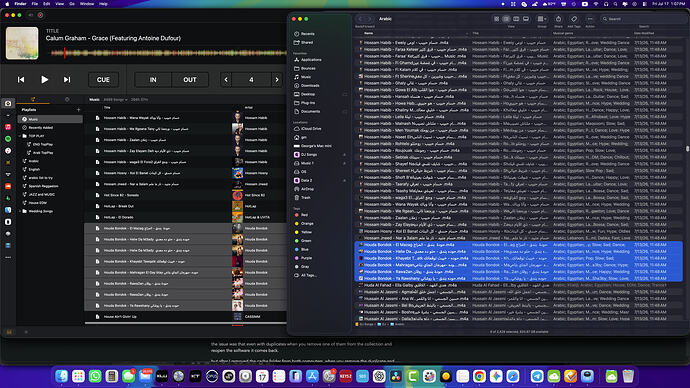Add a new playlist with plus icon

[x=78, y=110]
